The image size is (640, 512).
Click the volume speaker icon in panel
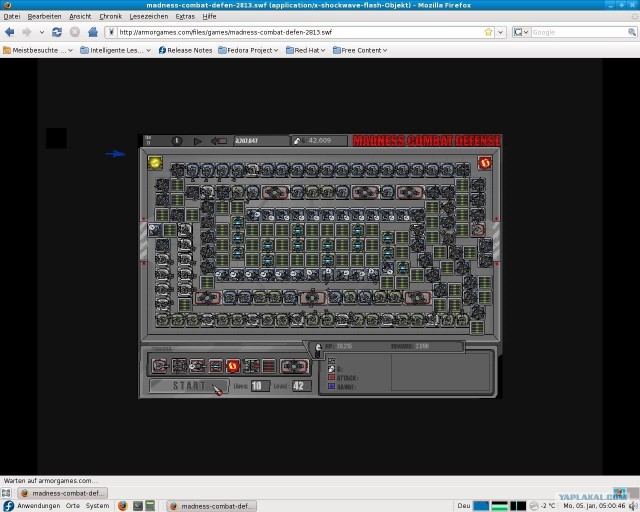[x=633, y=506]
